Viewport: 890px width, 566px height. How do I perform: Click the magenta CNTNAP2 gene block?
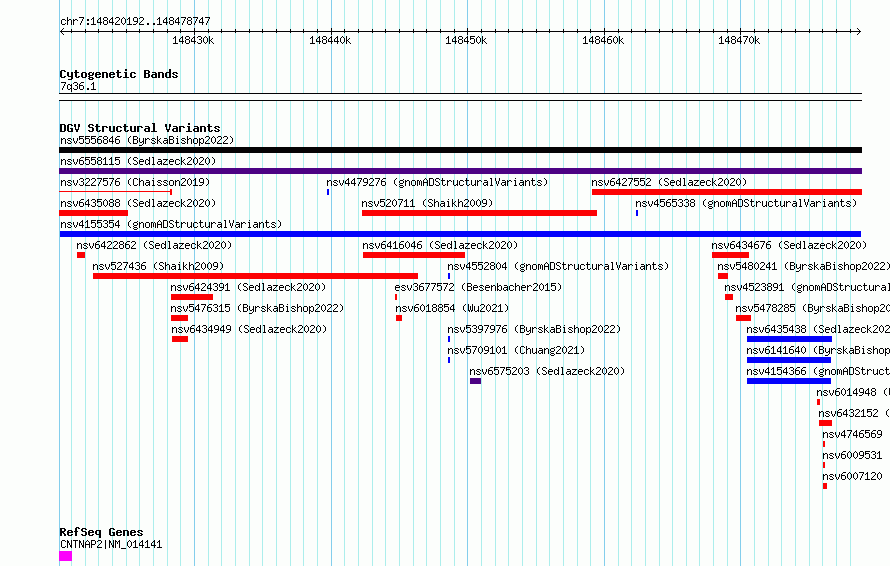(65, 556)
